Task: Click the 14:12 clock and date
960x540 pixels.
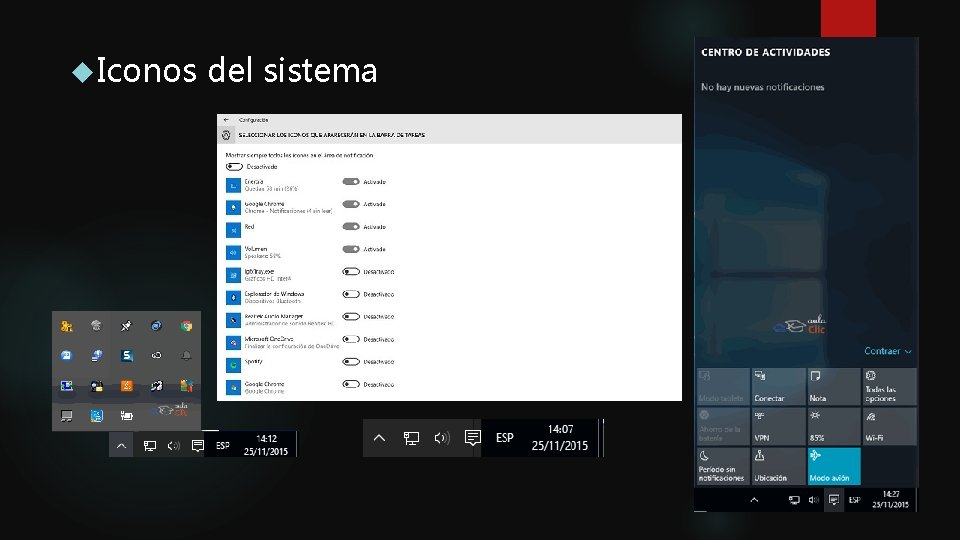Action: 266,445
